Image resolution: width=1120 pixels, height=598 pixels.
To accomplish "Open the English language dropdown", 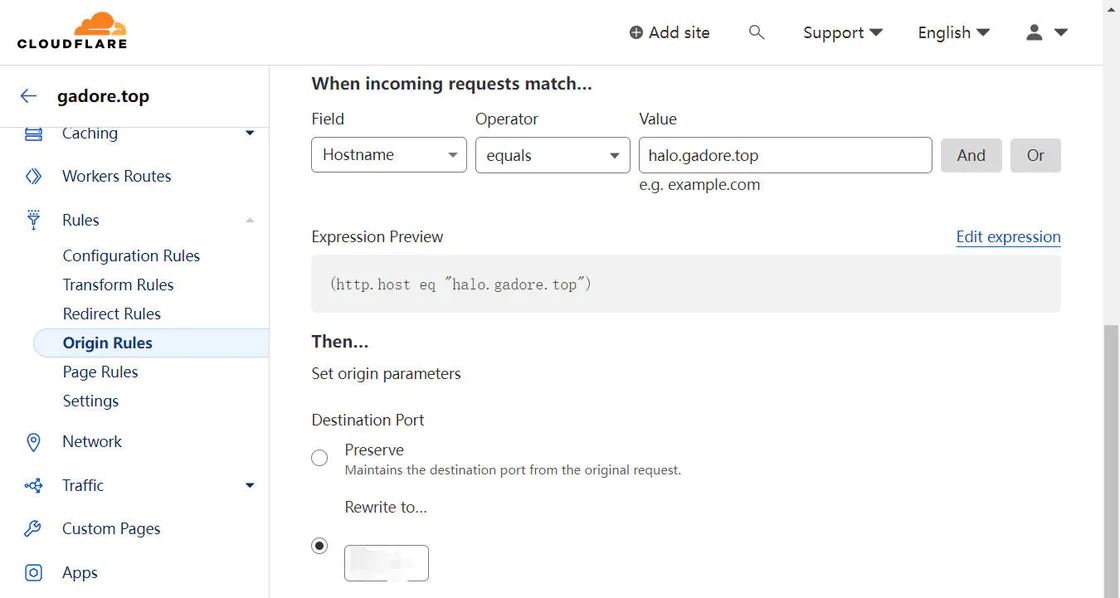I will (x=953, y=33).
